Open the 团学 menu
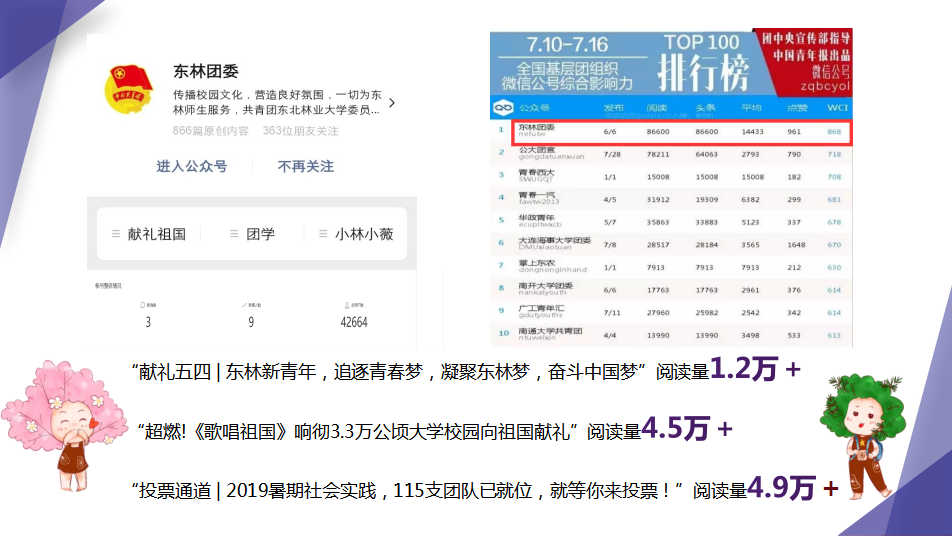 pyautogui.click(x=260, y=234)
